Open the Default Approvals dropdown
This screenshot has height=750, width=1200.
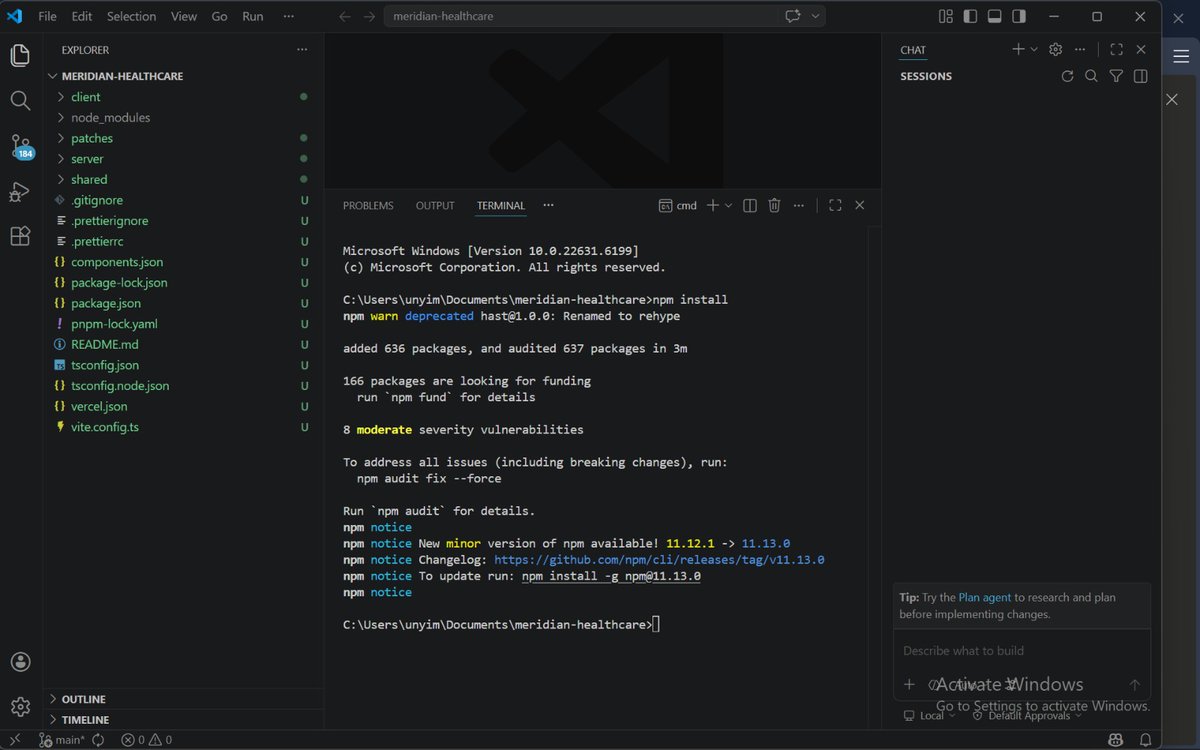[1027, 715]
